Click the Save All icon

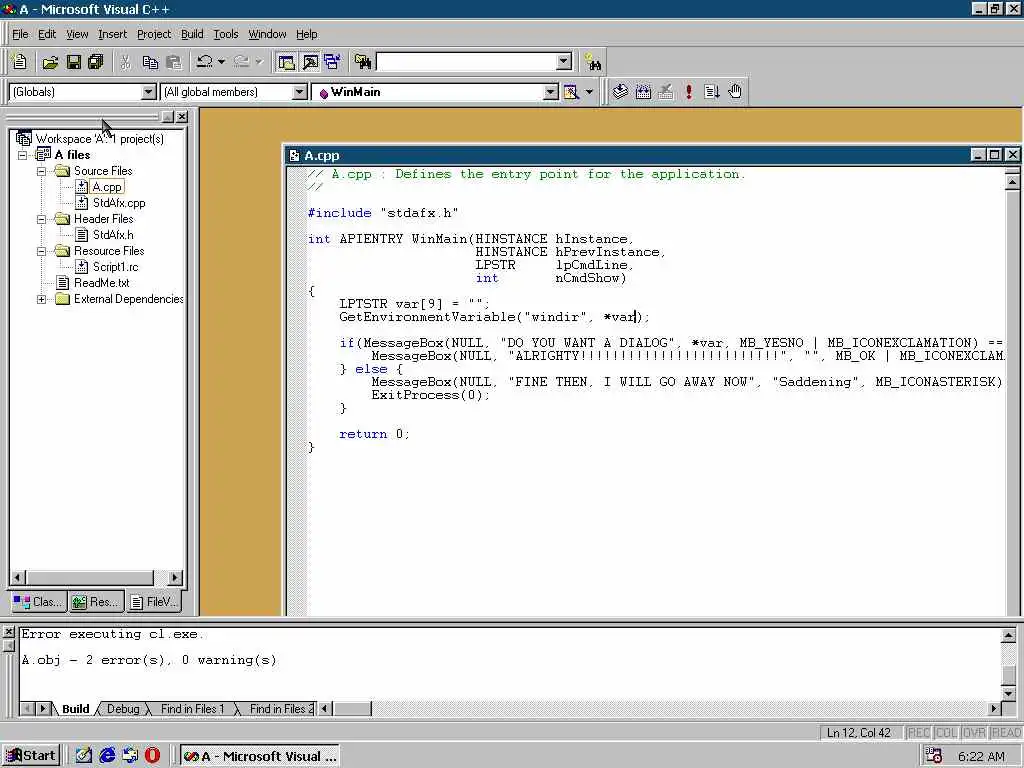pyautogui.click(x=95, y=62)
